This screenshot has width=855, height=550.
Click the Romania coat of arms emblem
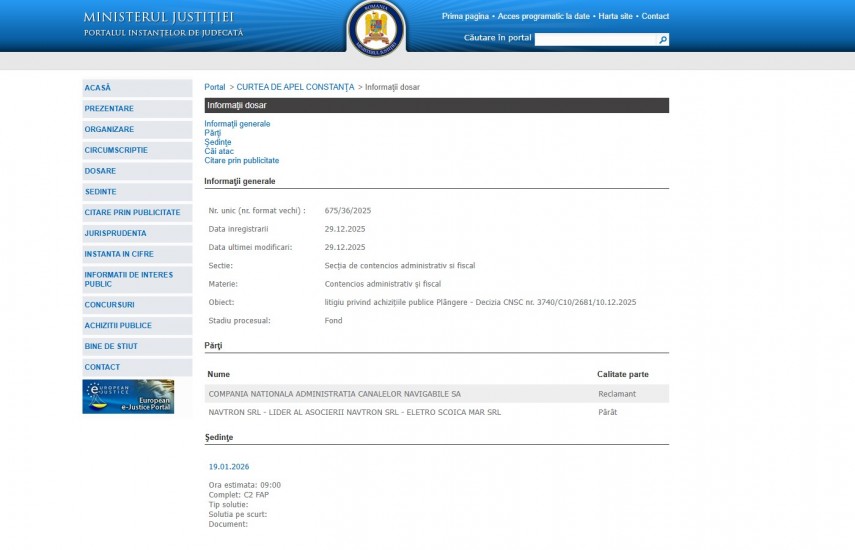point(376,27)
